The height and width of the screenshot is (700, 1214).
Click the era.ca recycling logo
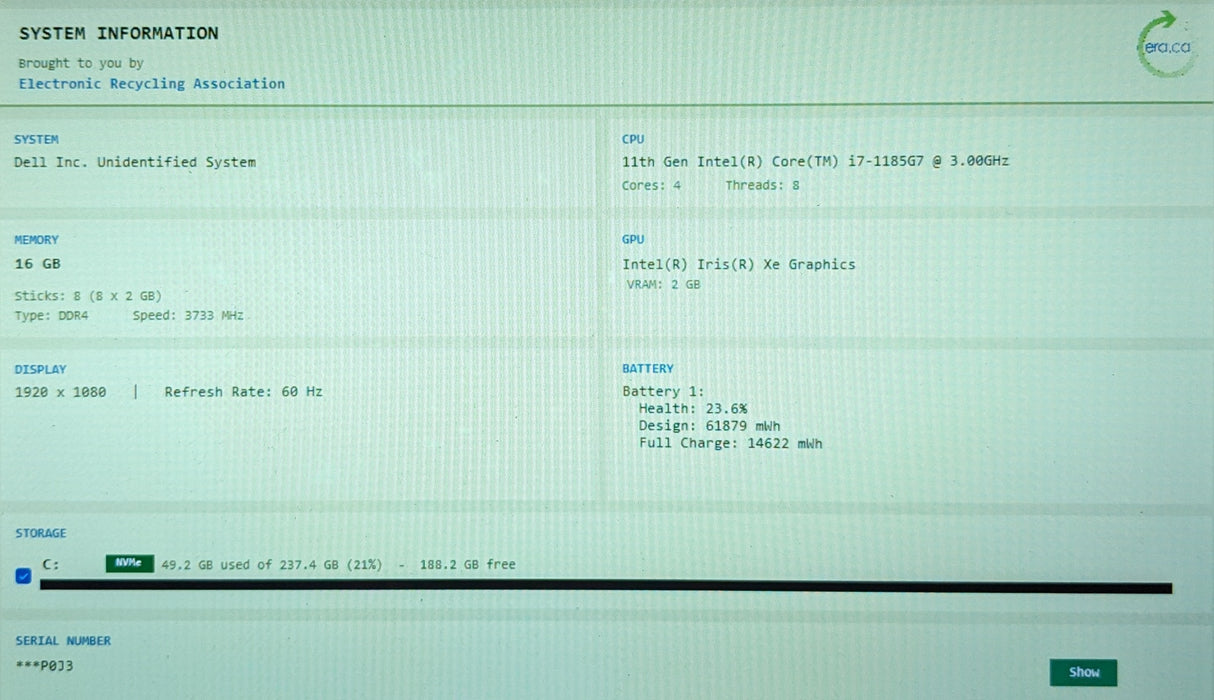tap(1167, 43)
